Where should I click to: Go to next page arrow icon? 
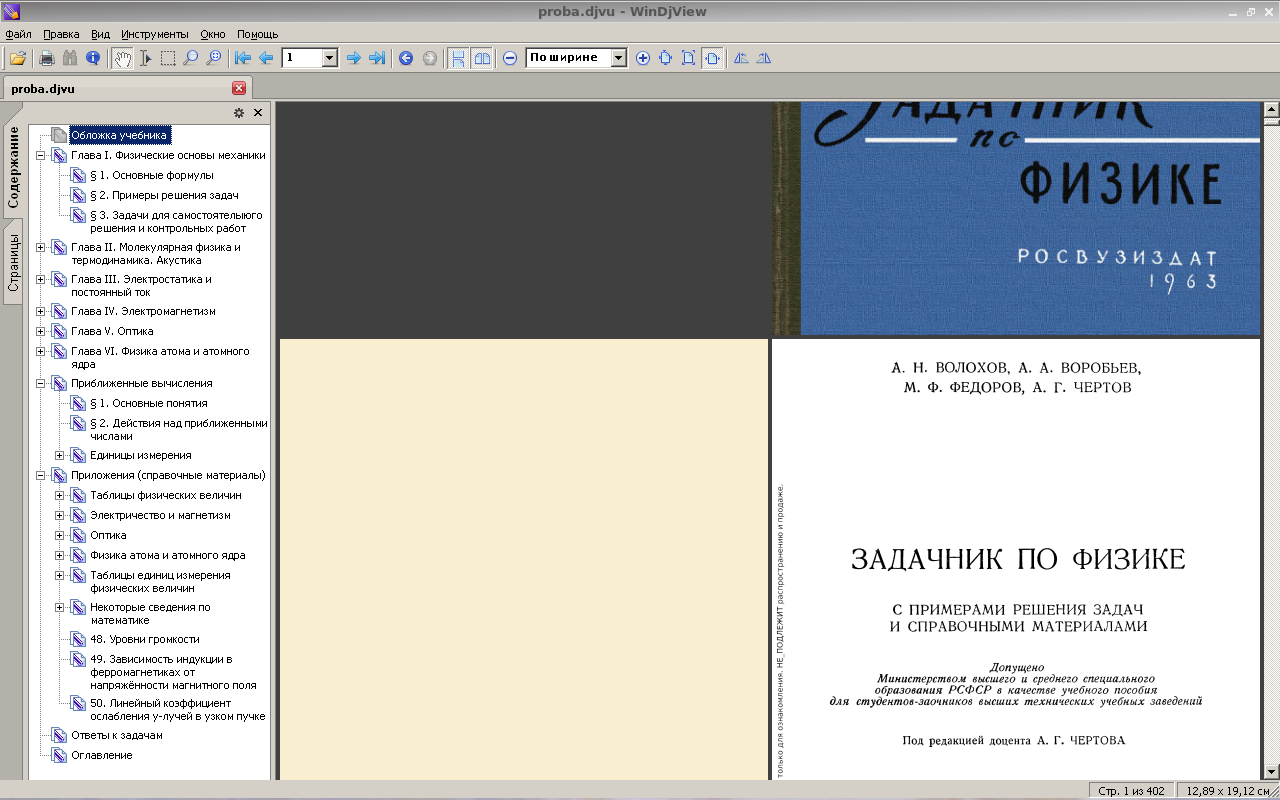353,58
